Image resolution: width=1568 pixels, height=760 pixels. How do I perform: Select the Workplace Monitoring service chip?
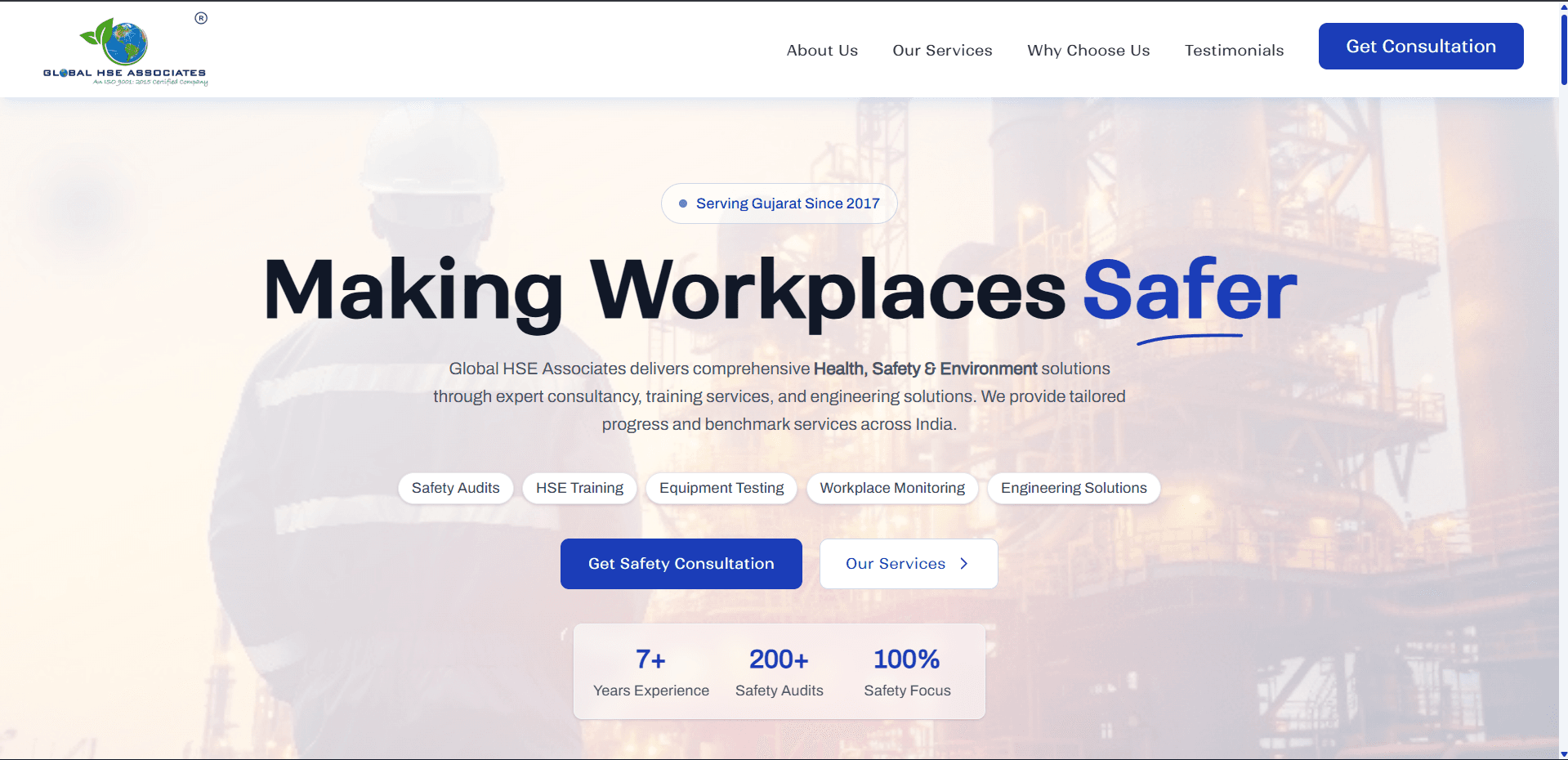(x=892, y=488)
